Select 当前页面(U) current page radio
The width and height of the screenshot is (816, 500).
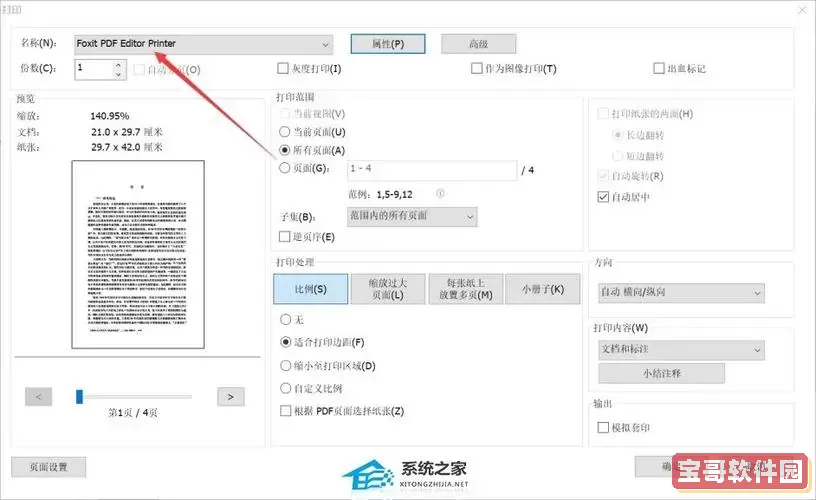(x=285, y=132)
